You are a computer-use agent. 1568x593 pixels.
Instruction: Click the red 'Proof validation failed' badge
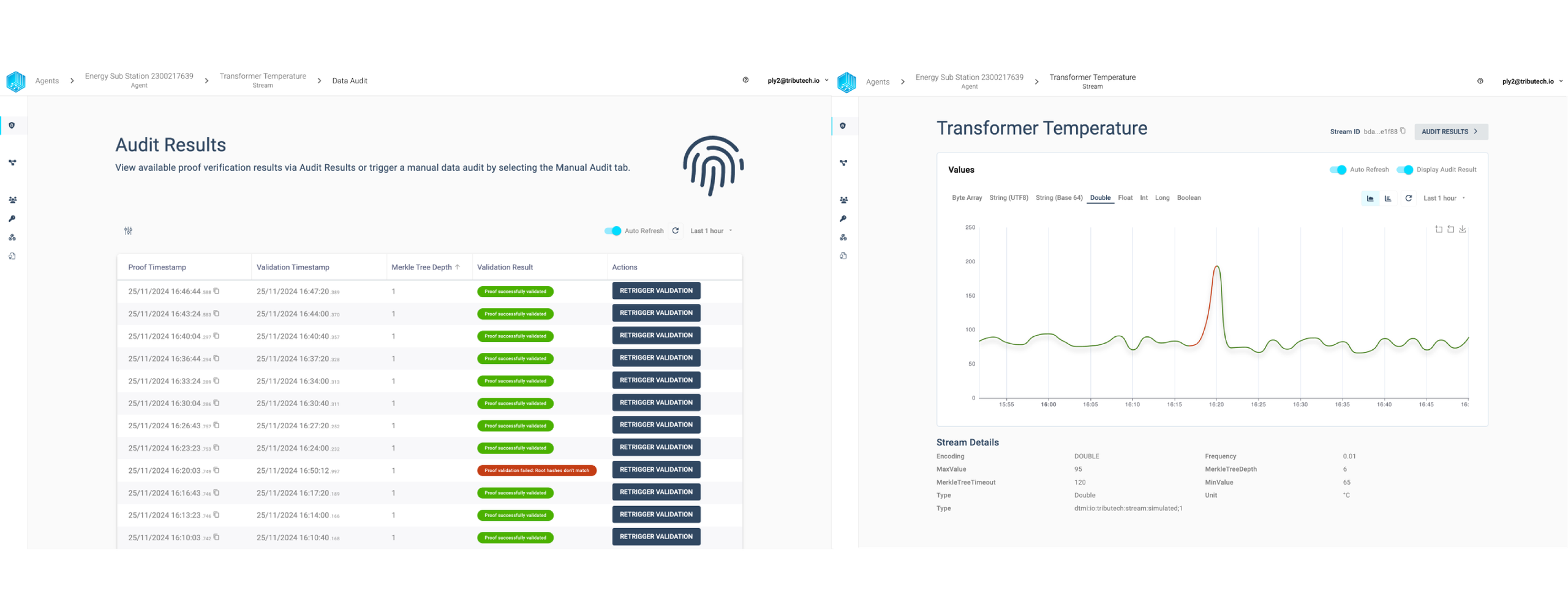tap(537, 470)
